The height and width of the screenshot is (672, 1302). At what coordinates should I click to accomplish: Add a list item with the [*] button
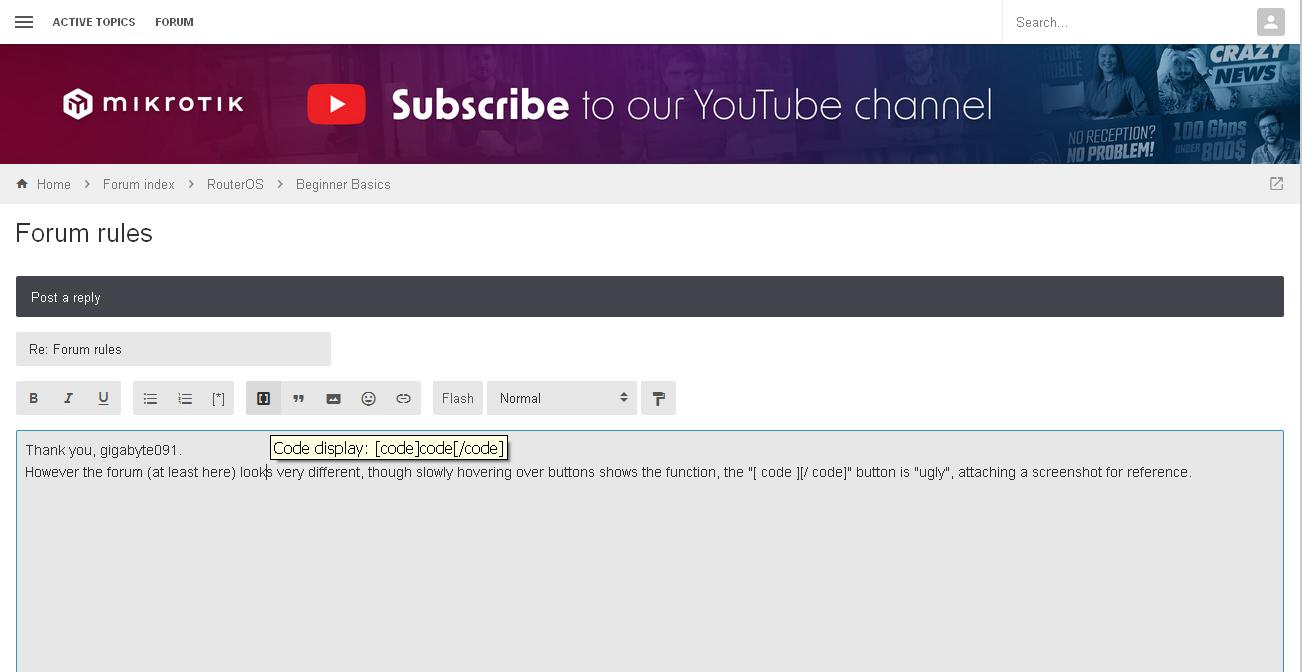218,398
